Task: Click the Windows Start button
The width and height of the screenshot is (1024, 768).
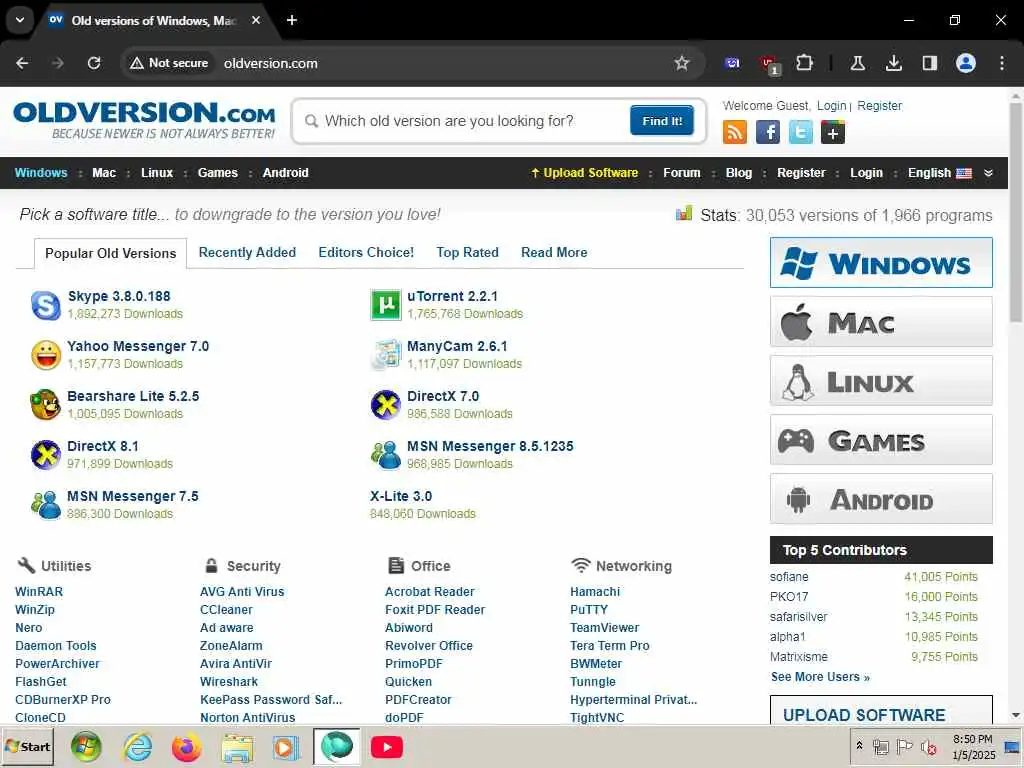Action: point(27,746)
